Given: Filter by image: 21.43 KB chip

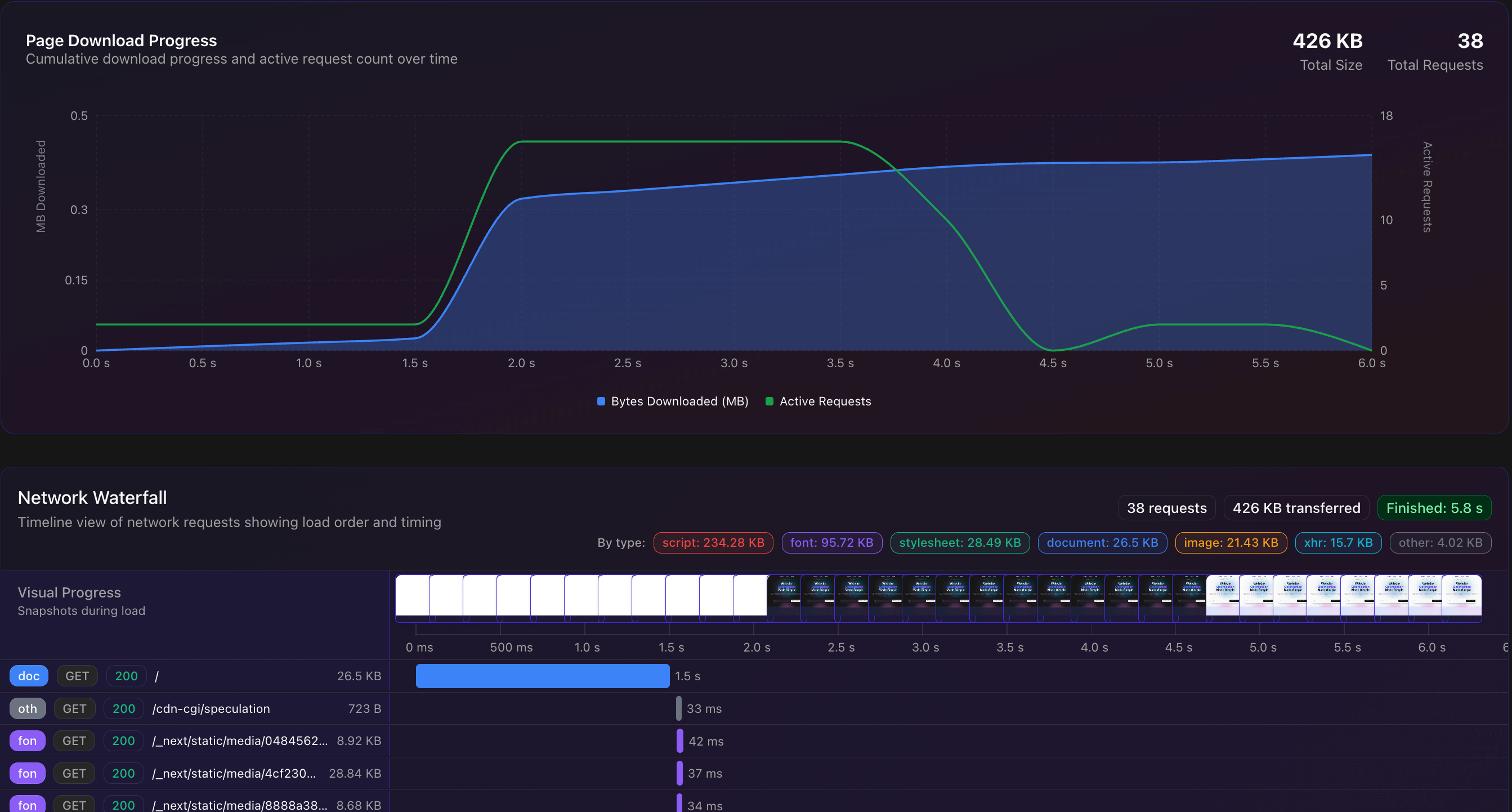Looking at the screenshot, I should tap(1231, 542).
